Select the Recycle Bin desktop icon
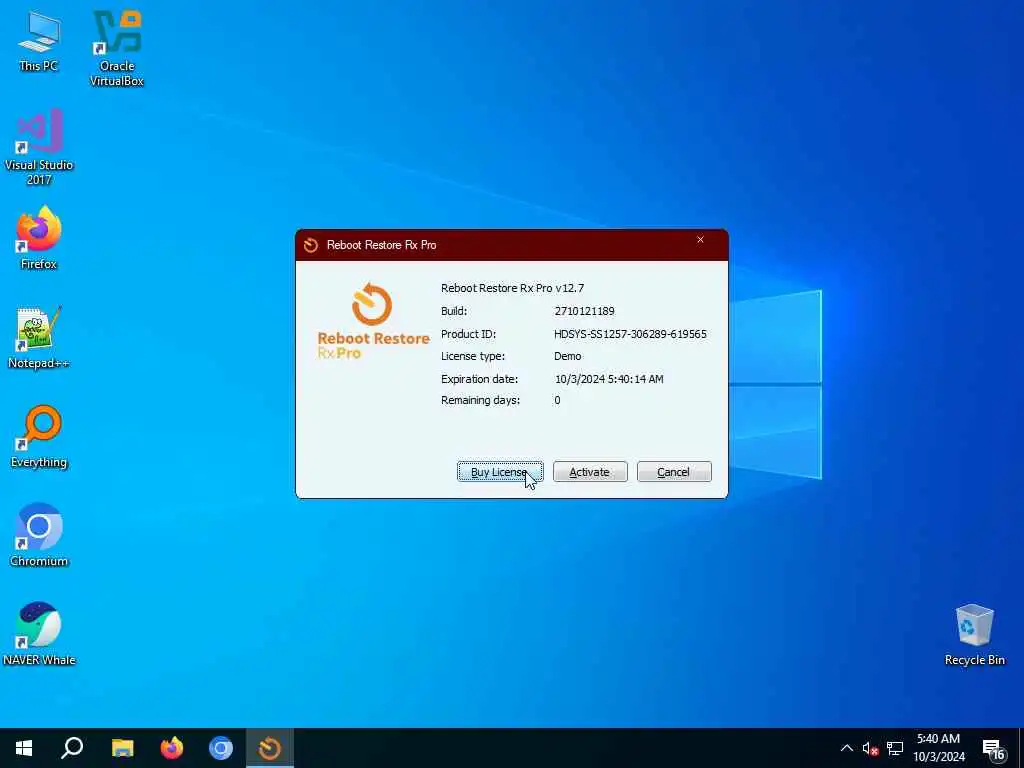 coord(974,634)
